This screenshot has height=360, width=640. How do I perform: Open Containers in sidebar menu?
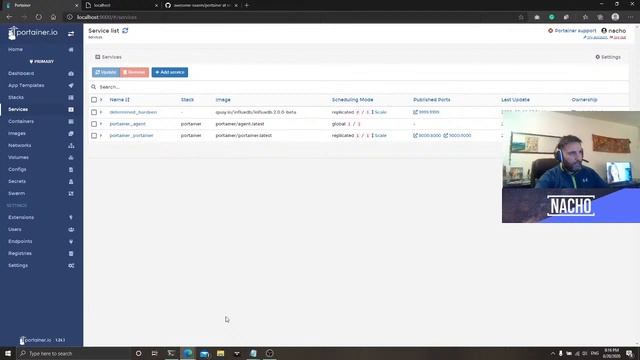tap(21, 121)
